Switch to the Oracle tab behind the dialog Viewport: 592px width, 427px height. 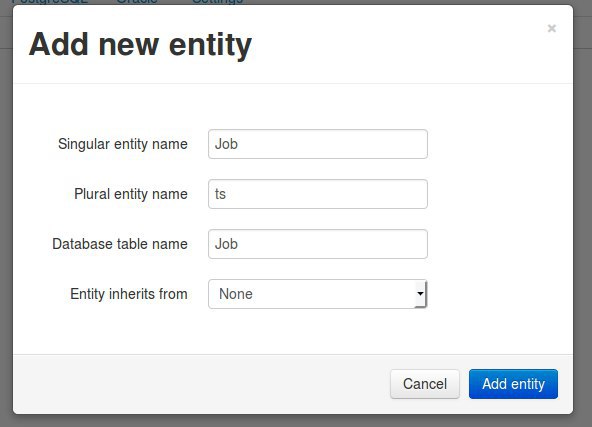click(137, 2)
